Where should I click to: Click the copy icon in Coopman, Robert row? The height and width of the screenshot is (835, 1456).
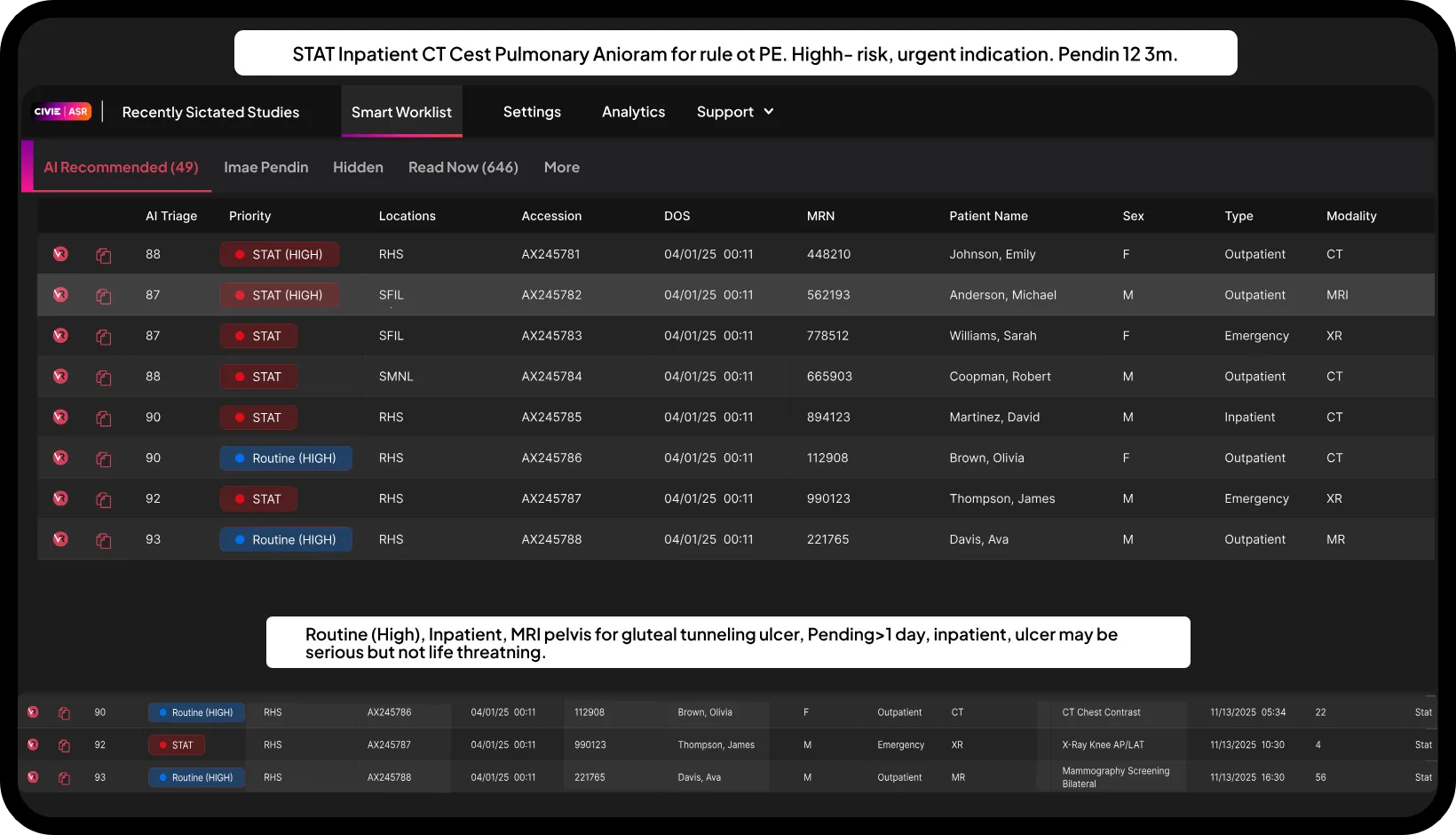(104, 378)
